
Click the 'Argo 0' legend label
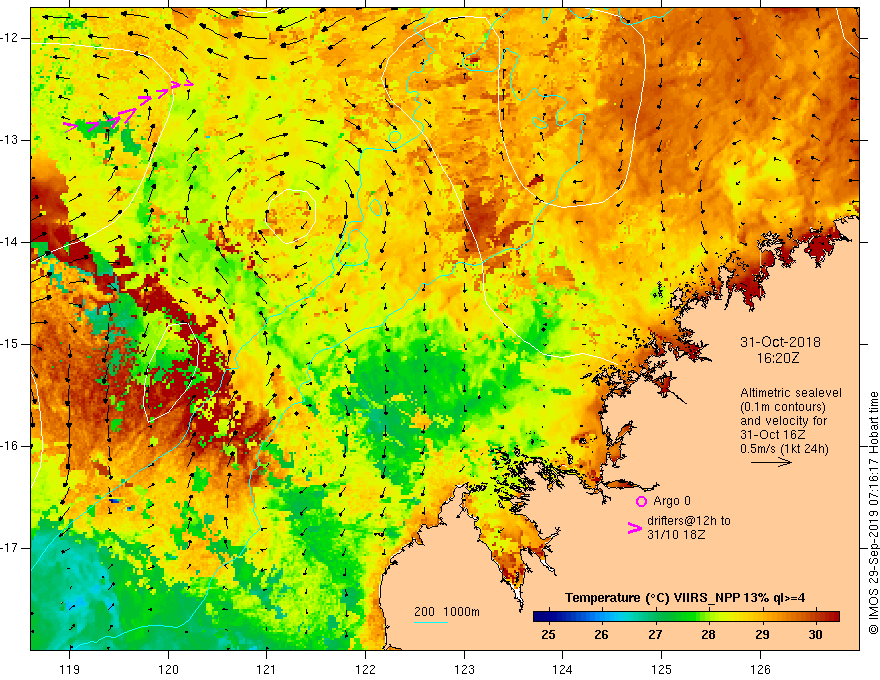point(672,501)
